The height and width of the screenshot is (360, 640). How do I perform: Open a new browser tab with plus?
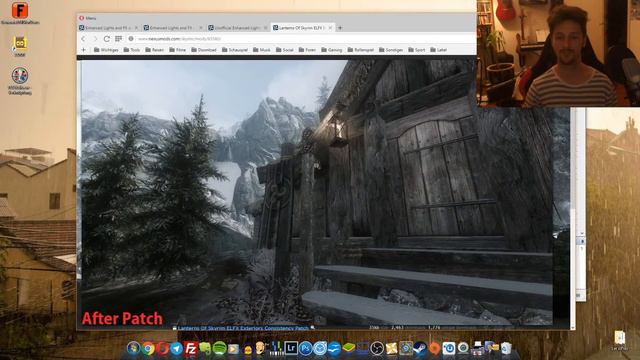(x=340, y=28)
